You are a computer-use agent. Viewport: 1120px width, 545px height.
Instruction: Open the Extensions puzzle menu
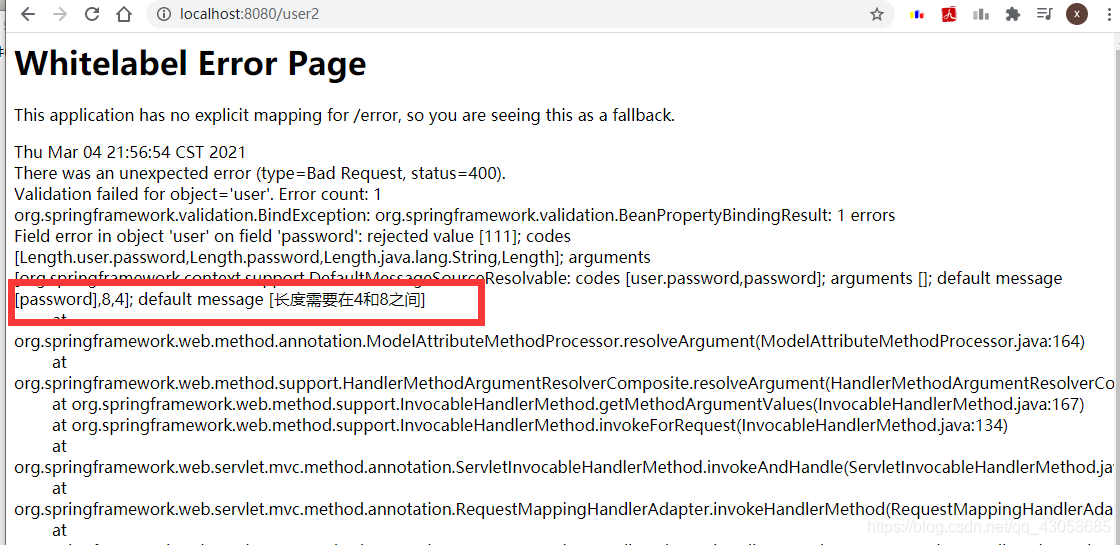(1012, 14)
